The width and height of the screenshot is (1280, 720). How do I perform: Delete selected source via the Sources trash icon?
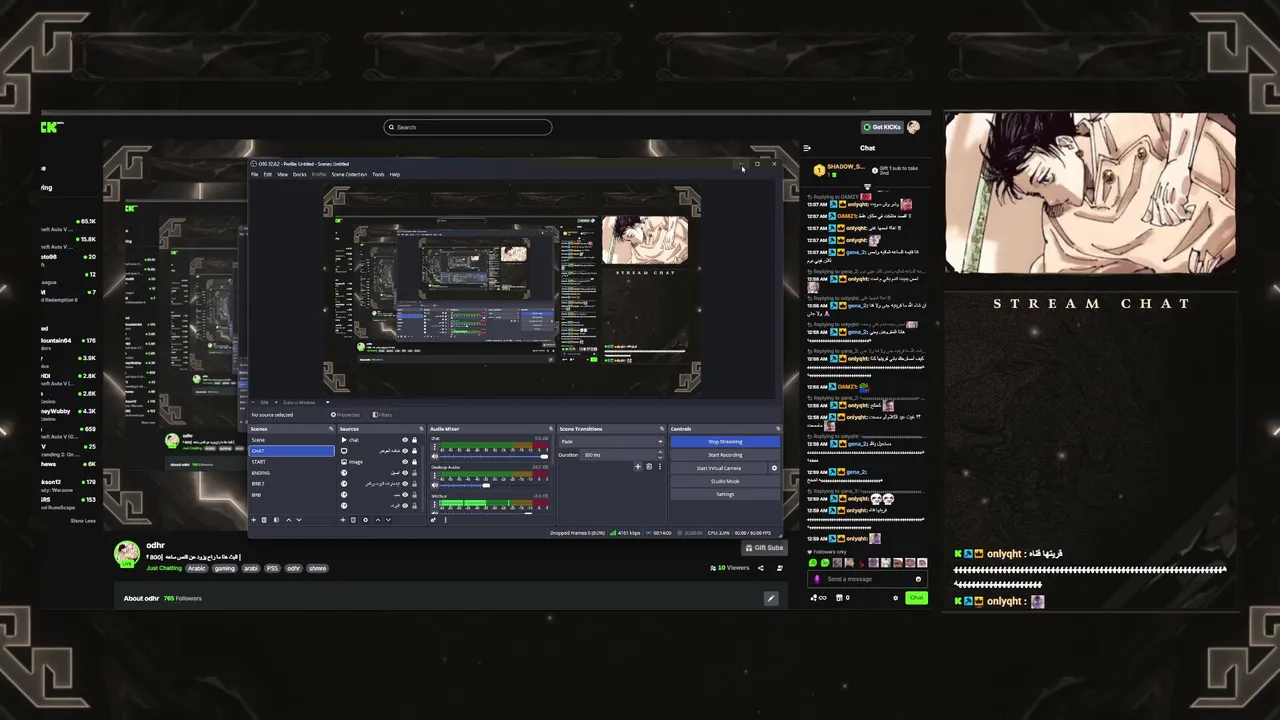(353, 520)
